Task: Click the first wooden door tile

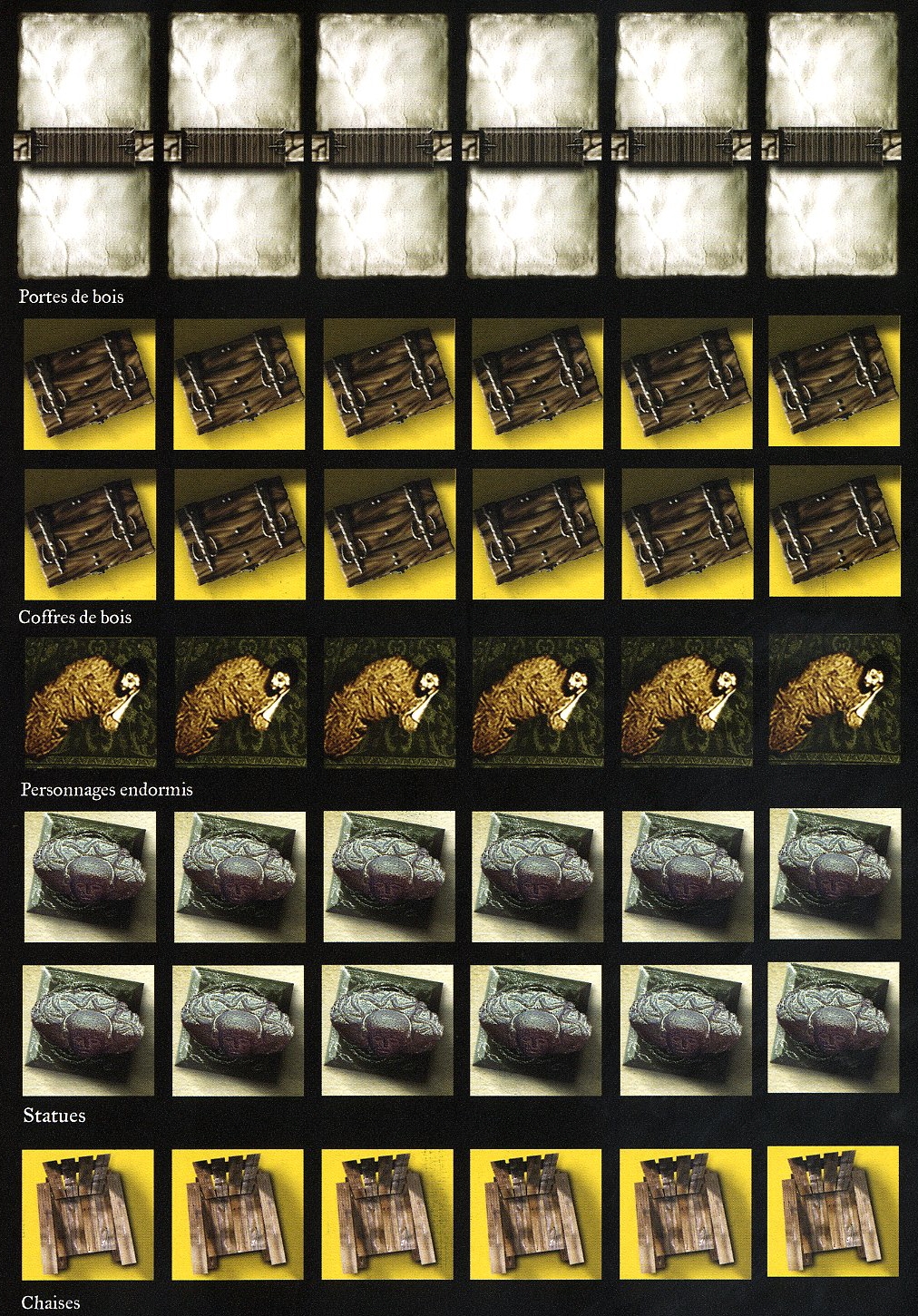Action: 84,148
